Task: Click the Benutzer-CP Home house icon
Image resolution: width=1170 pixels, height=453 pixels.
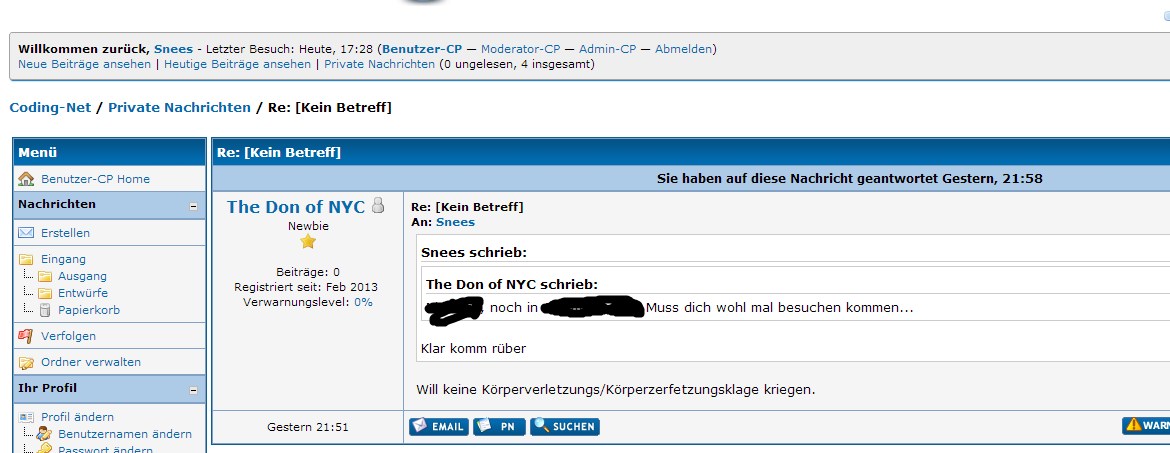Action: pyautogui.click(x=26, y=178)
